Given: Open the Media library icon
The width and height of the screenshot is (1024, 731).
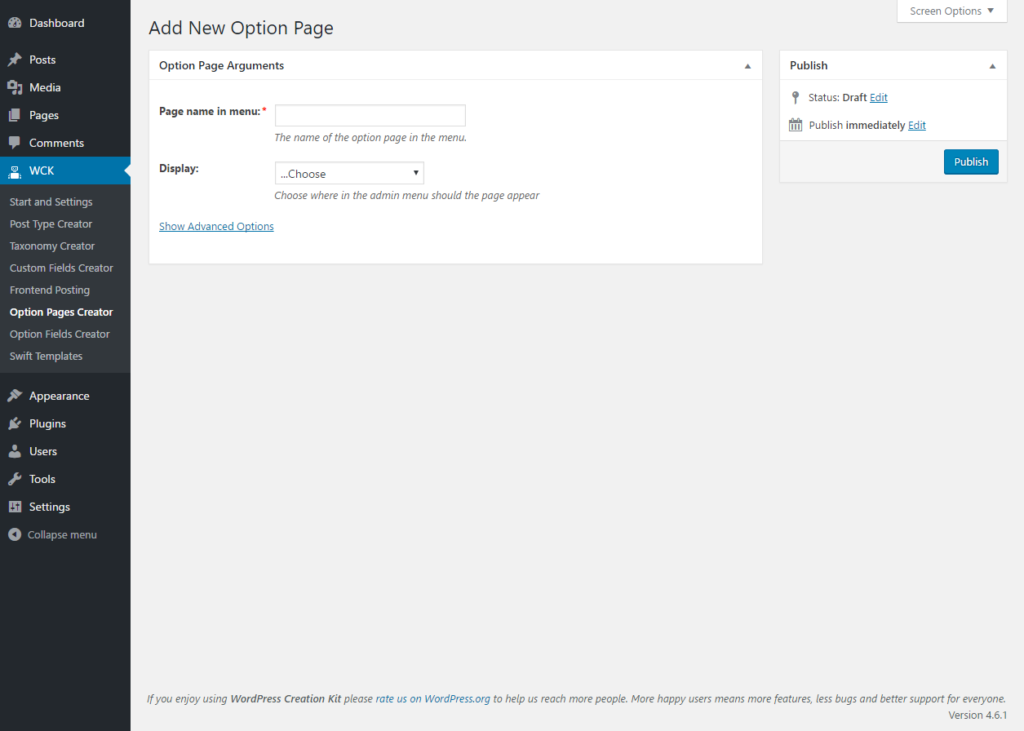Looking at the screenshot, I should pyautogui.click(x=15, y=87).
